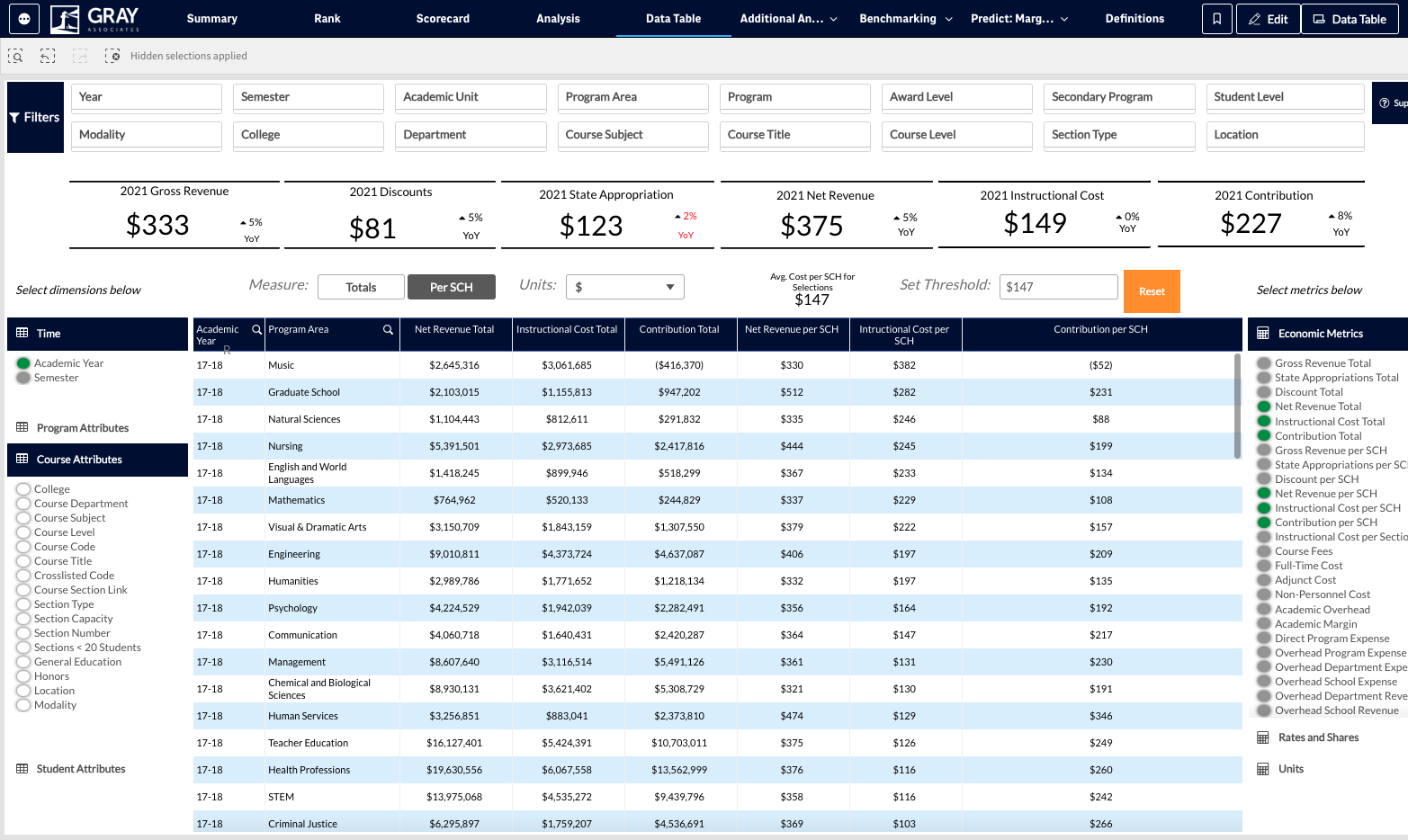Open the Program Area filter

click(633, 97)
